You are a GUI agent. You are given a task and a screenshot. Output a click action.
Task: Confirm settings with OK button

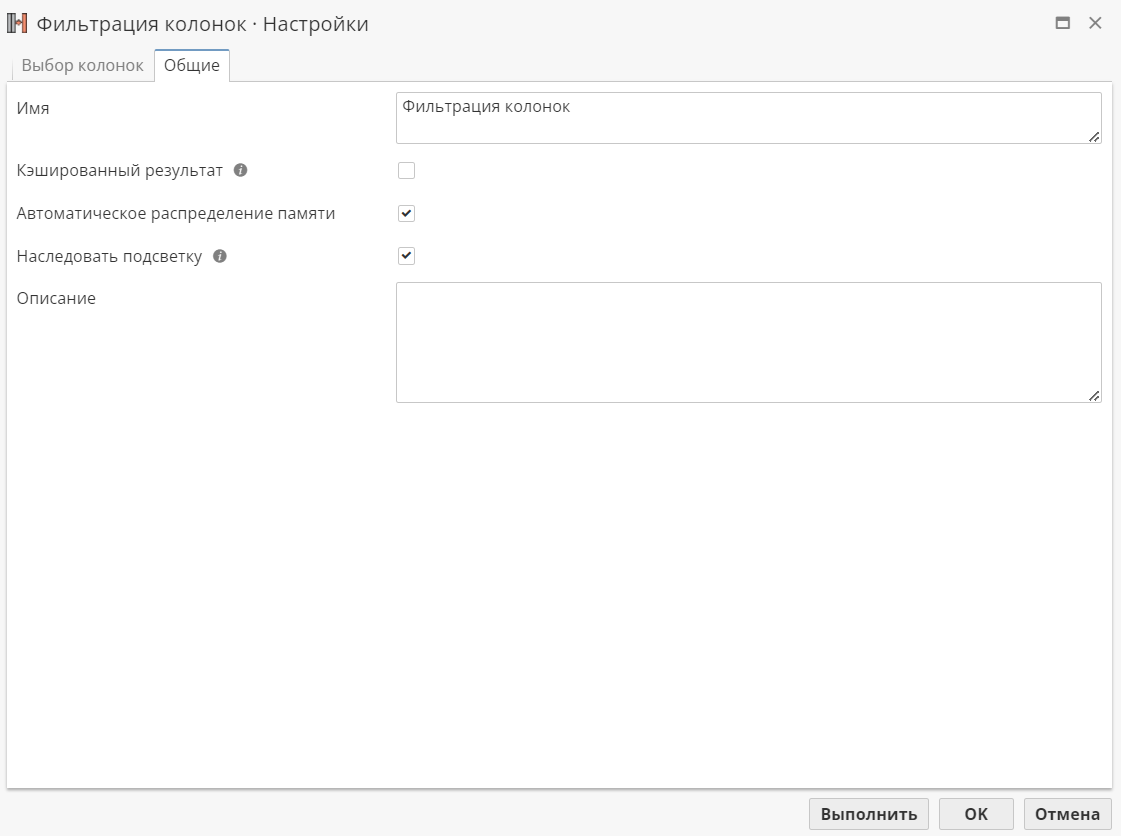pos(976,814)
